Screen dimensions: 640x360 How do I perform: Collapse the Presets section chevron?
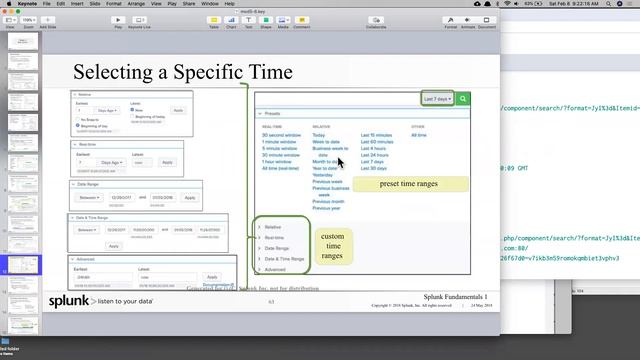click(x=260, y=113)
